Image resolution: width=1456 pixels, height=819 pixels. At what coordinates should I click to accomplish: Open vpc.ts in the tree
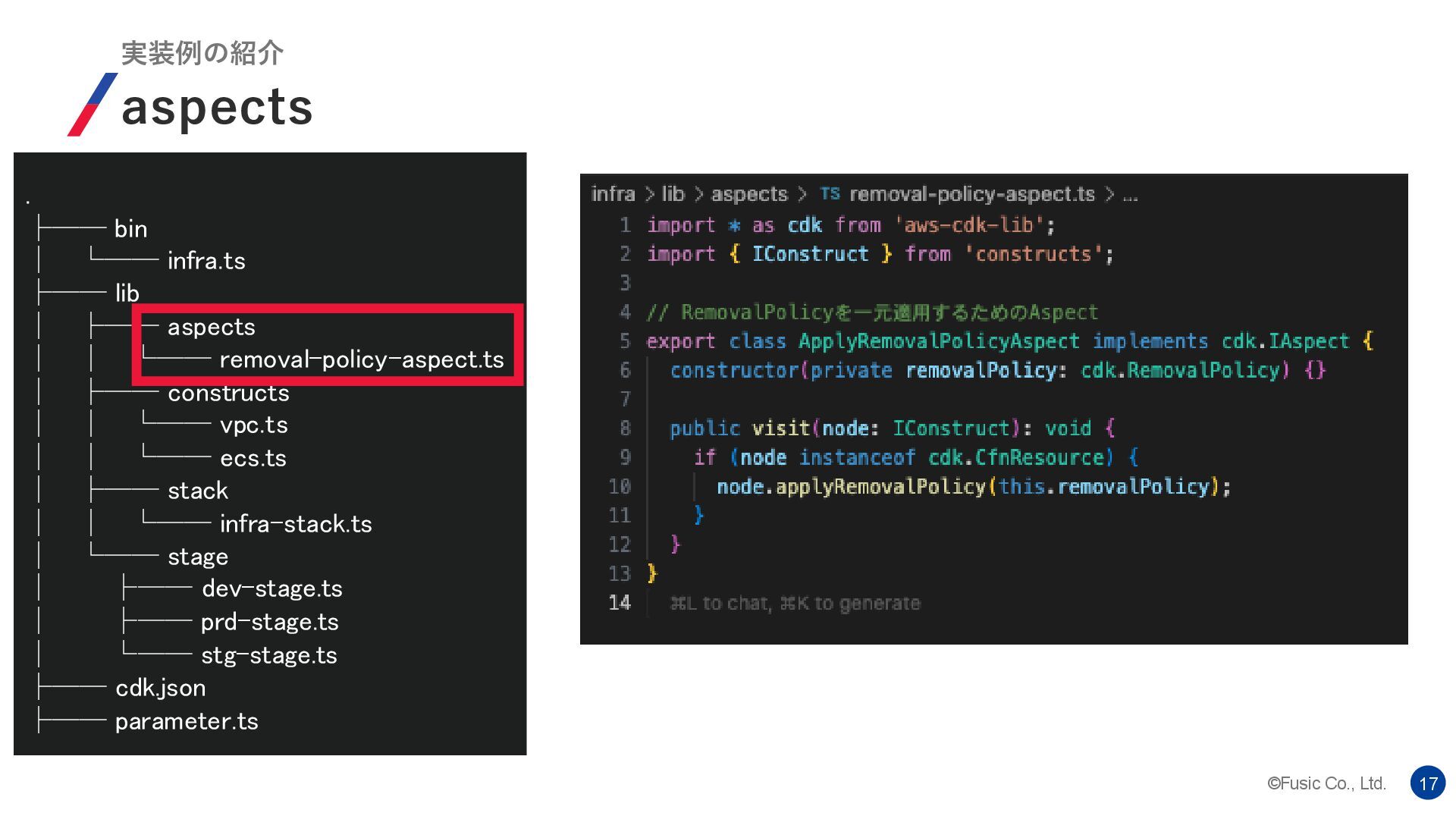pyautogui.click(x=253, y=425)
